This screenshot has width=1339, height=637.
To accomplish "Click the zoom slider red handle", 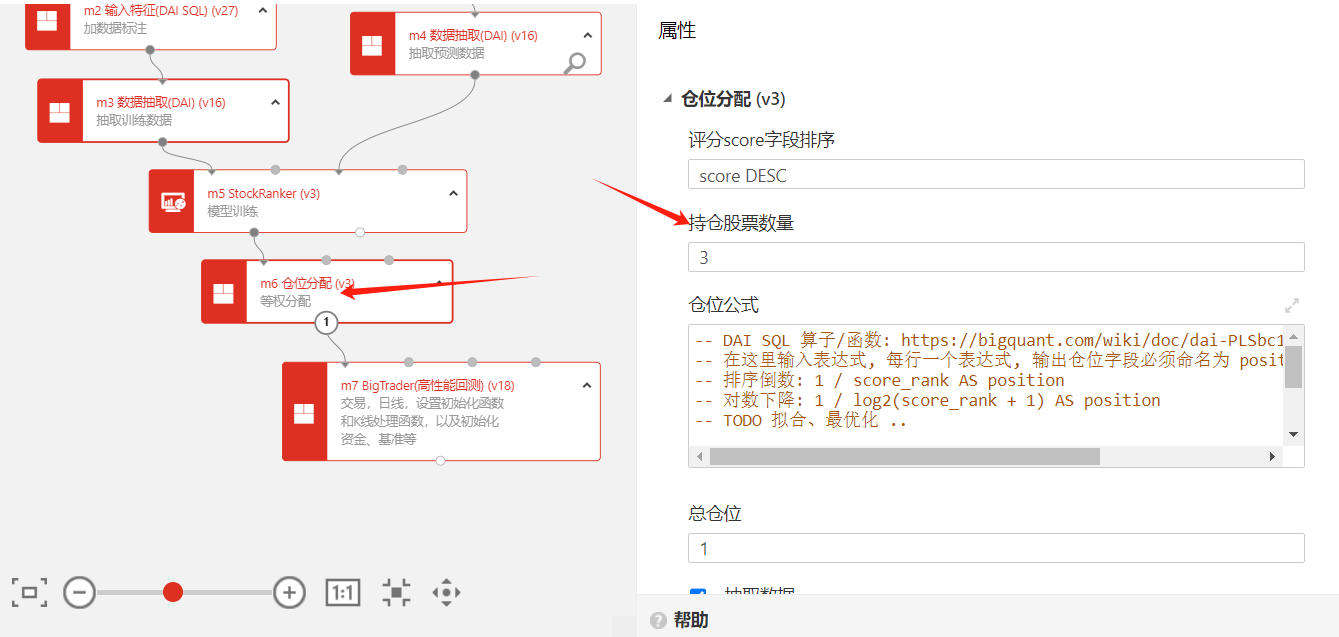I will [x=173, y=593].
